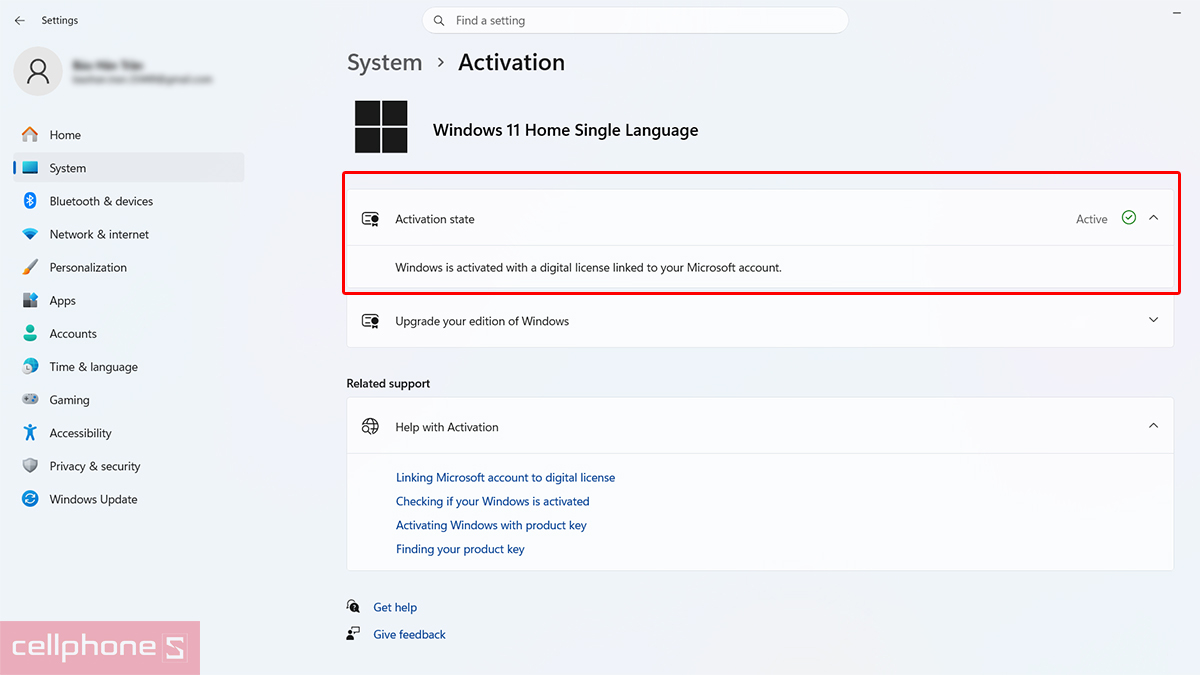This screenshot has height=675, width=1200.
Task: Click the Home house icon
Action: point(30,135)
